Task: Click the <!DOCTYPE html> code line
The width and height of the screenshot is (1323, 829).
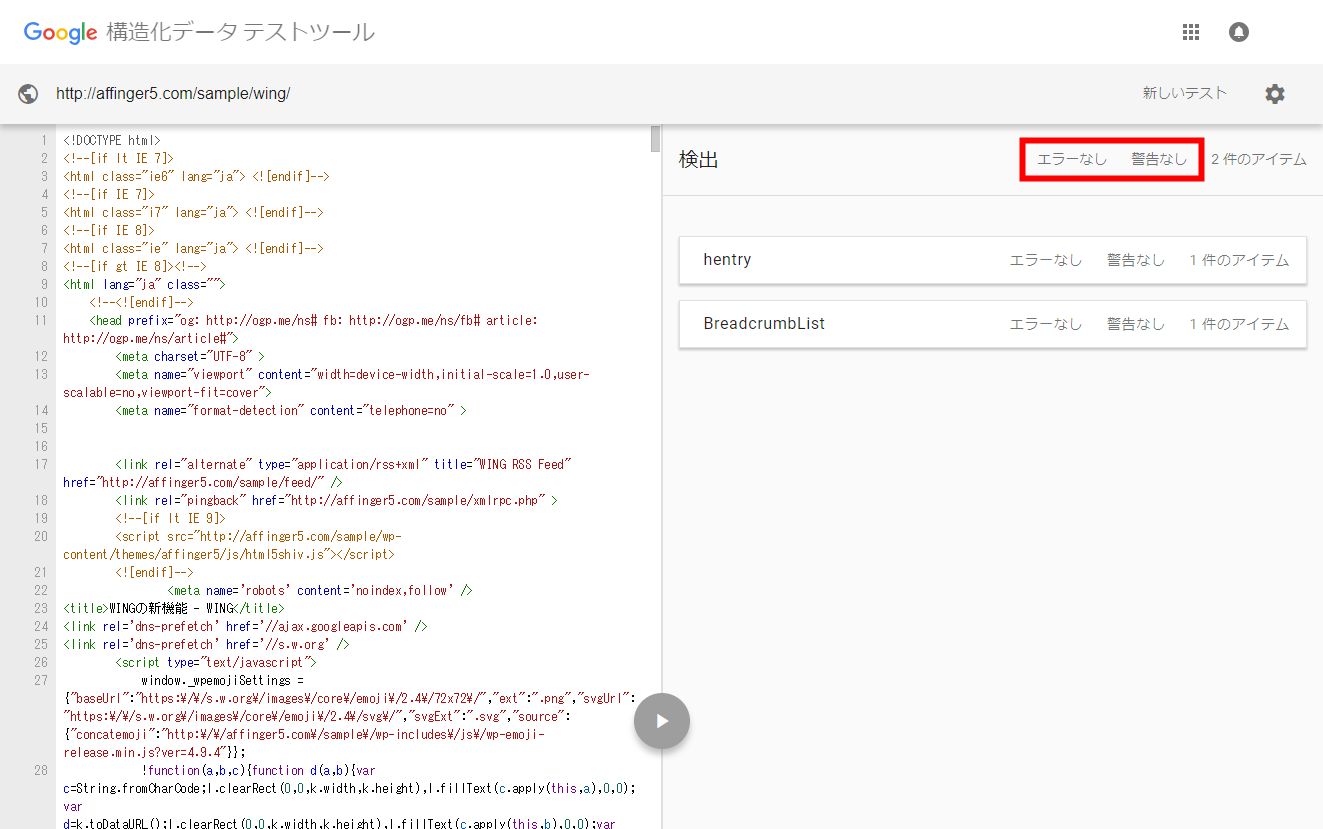Action: 112,141
